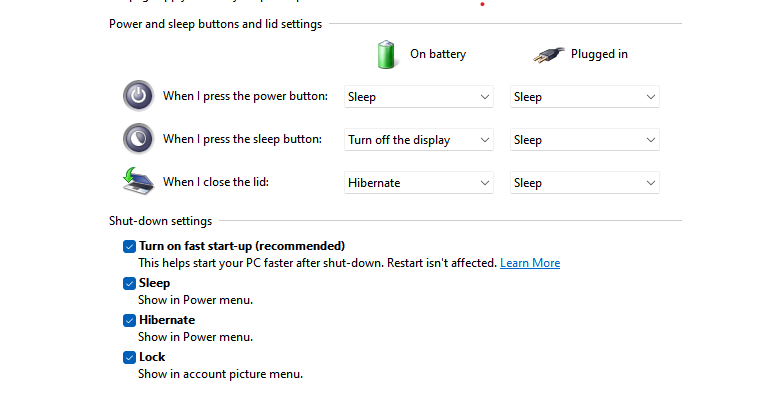Open close lid plugged-in dropdown
The image size is (775, 407).
click(584, 183)
